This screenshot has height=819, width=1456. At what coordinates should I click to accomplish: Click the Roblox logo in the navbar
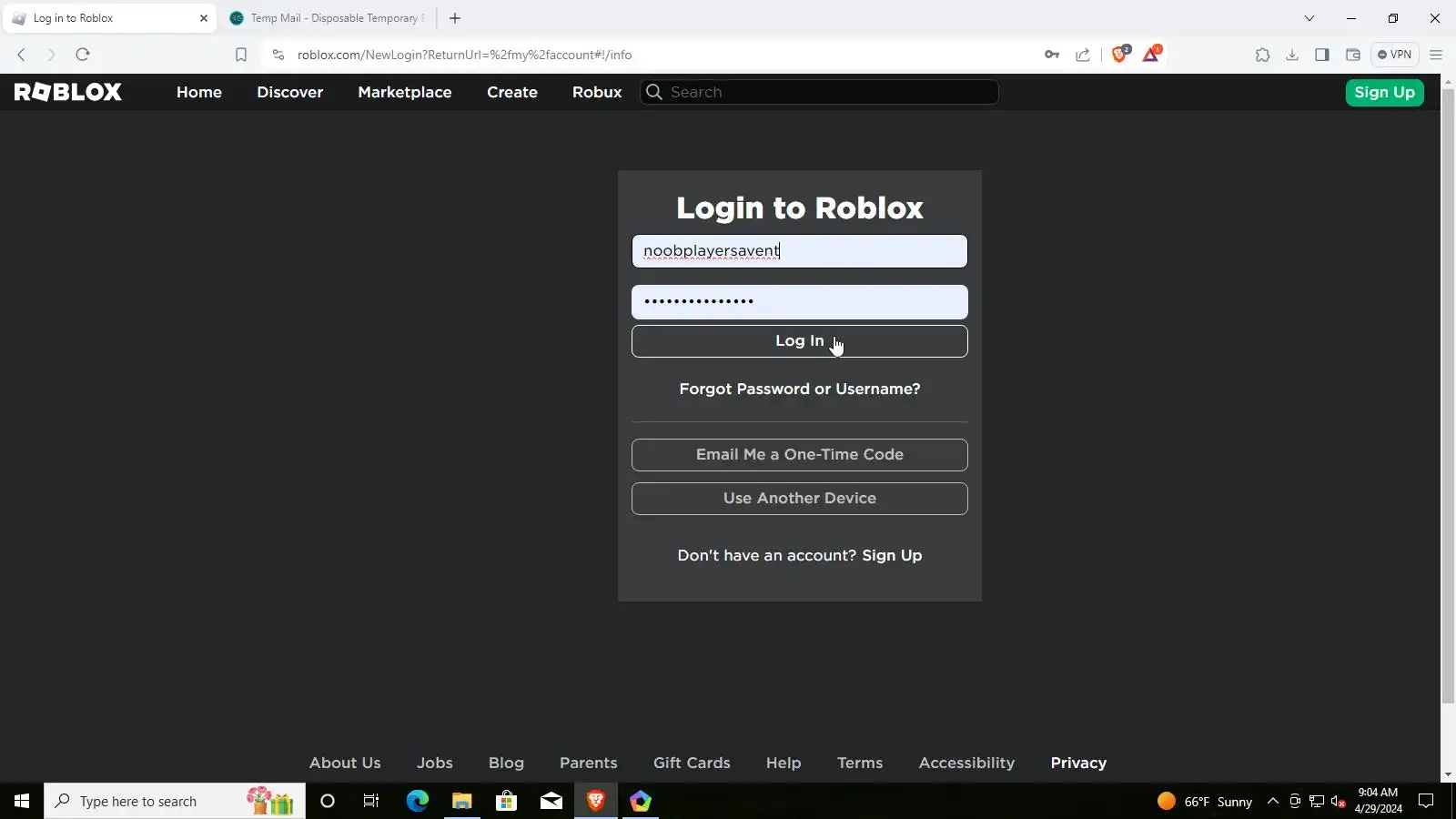pyautogui.click(x=68, y=92)
